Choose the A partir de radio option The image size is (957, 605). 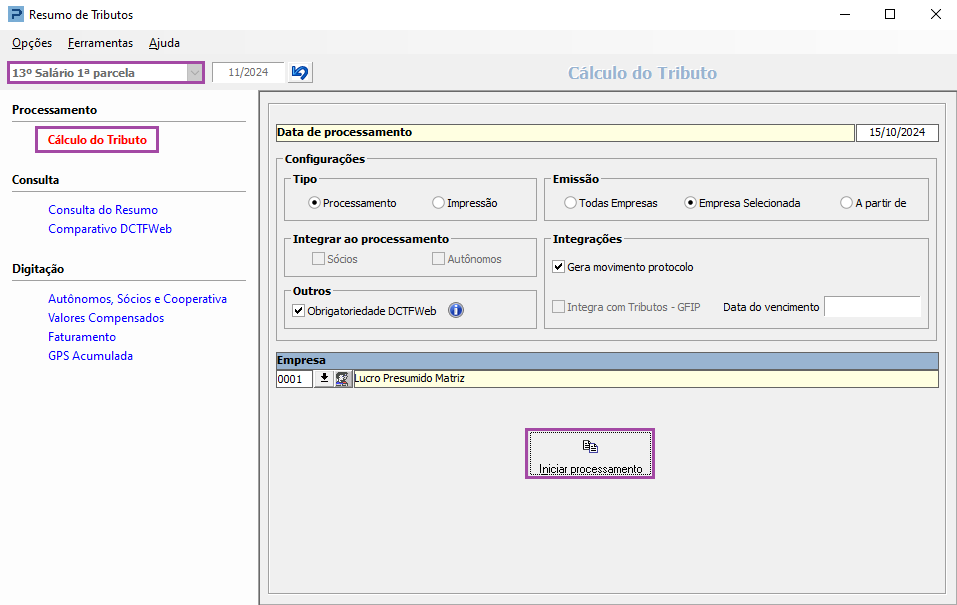(846, 203)
